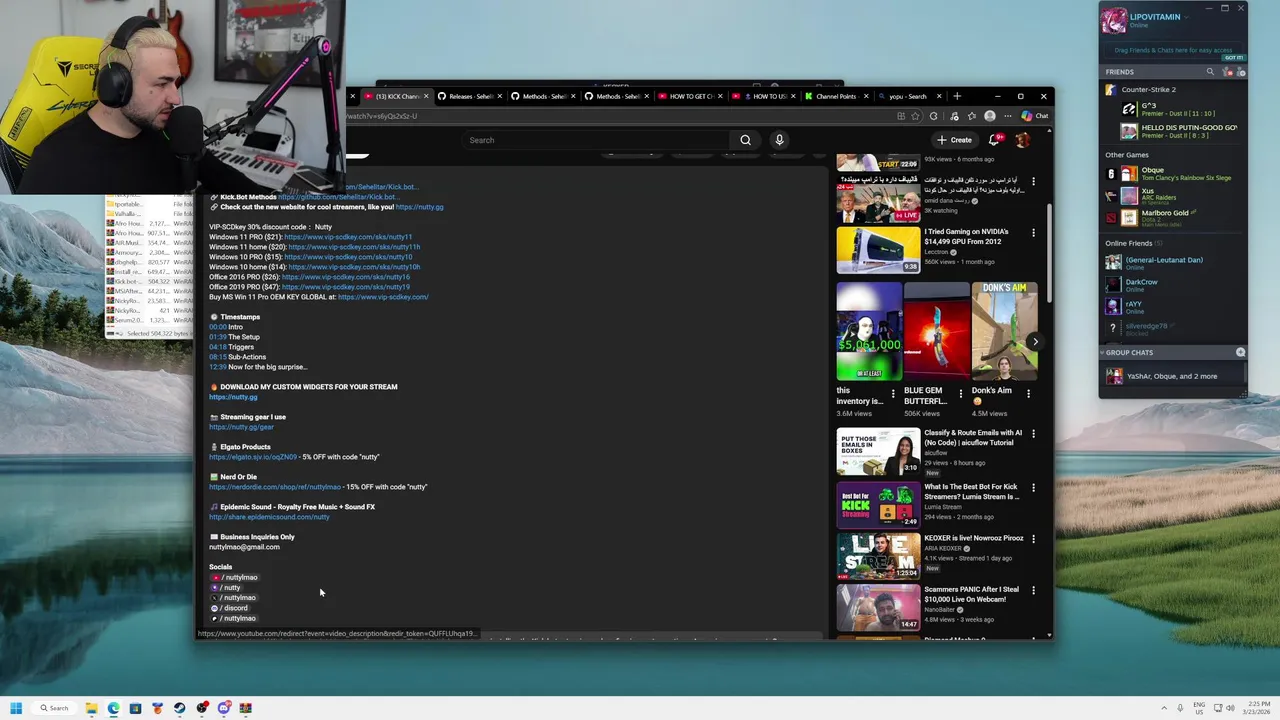Show next Shorts with the arrow
This screenshot has width=1280, height=720.
click(1035, 342)
